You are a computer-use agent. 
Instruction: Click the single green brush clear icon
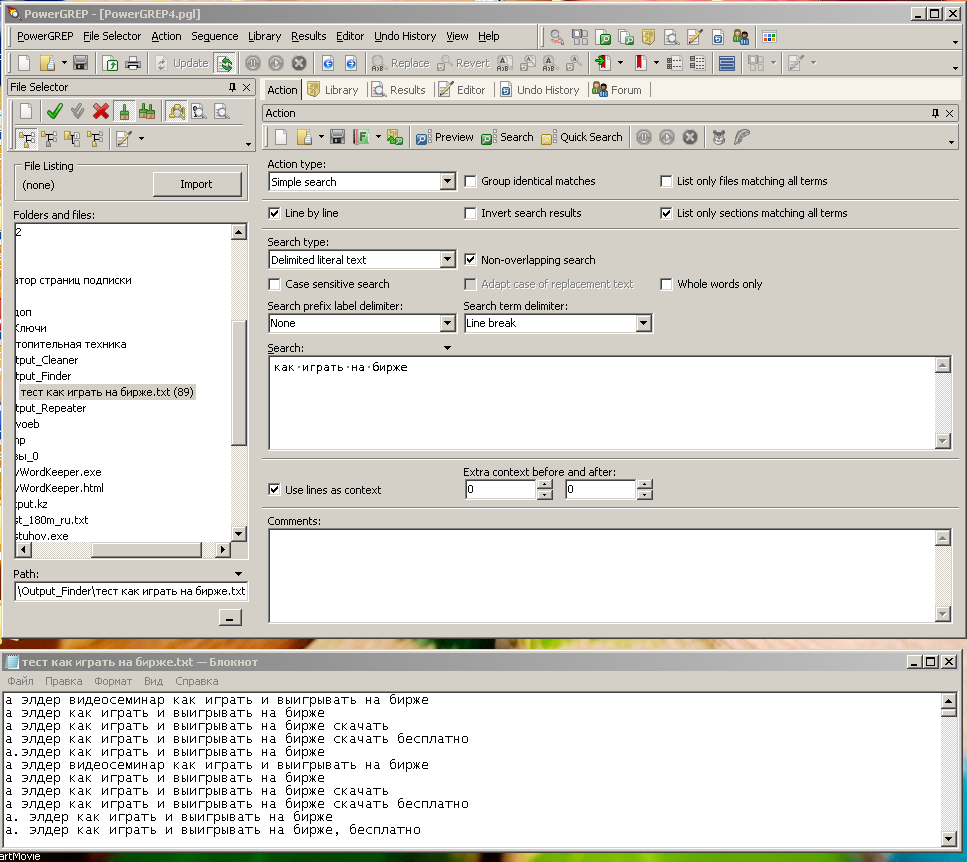coord(124,111)
